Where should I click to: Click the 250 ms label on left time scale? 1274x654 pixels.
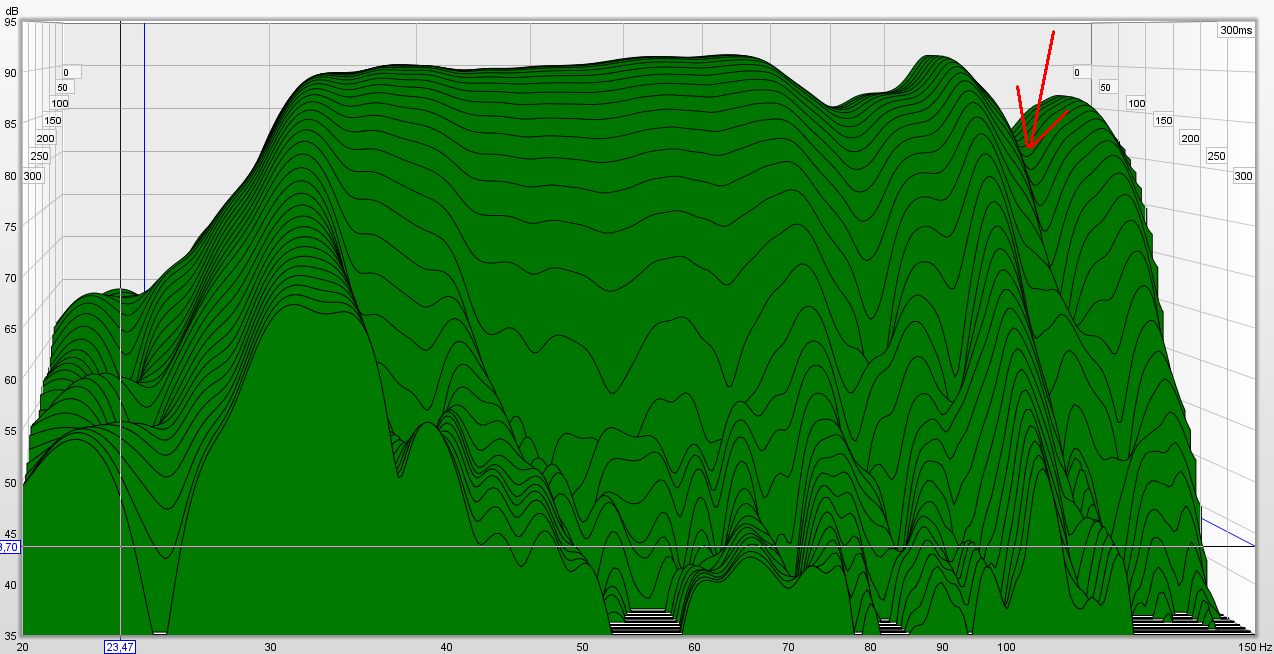pyautogui.click(x=40, y=156)
